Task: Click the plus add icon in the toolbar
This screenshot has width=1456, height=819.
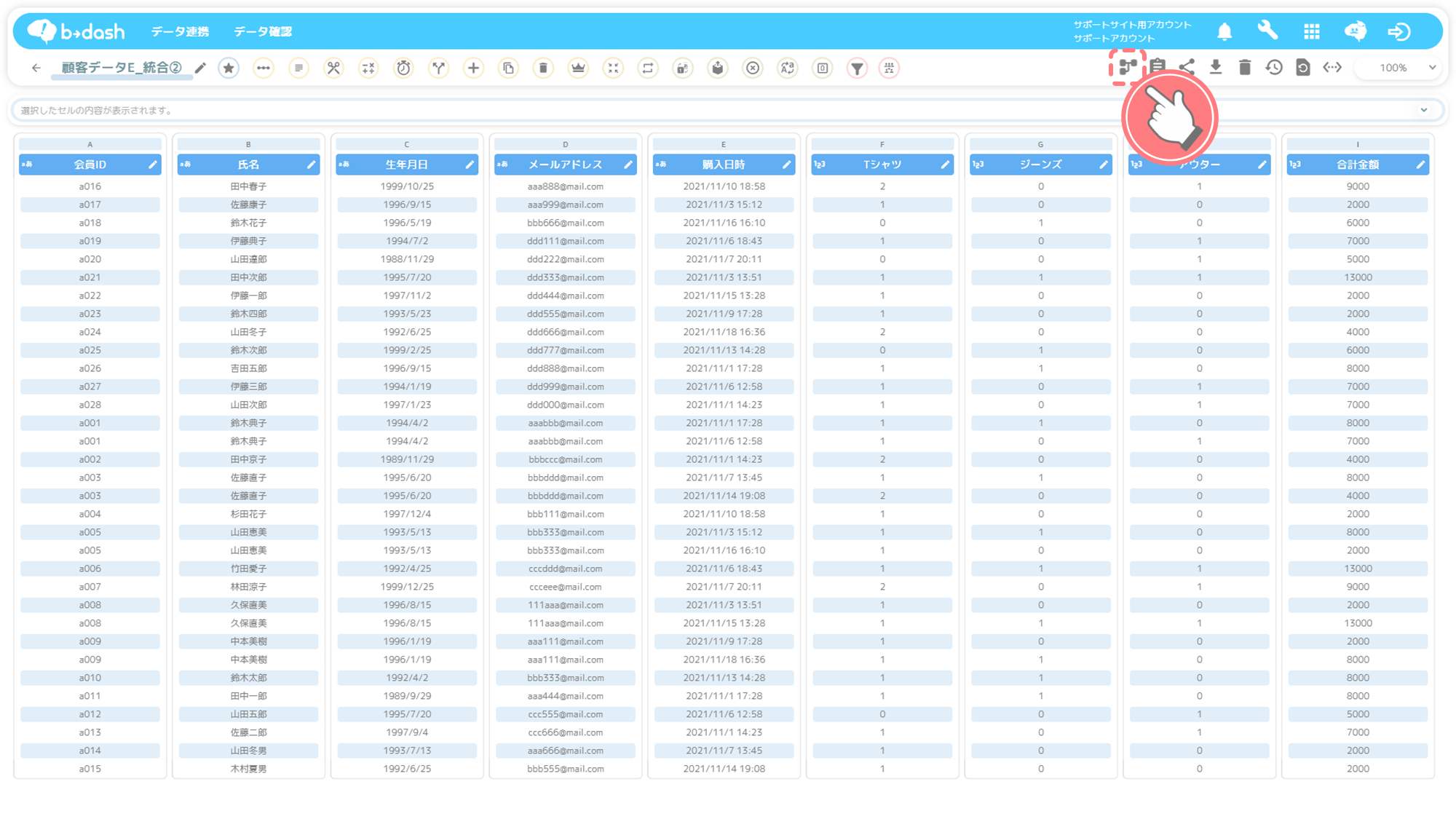Action: pos(473,68)
